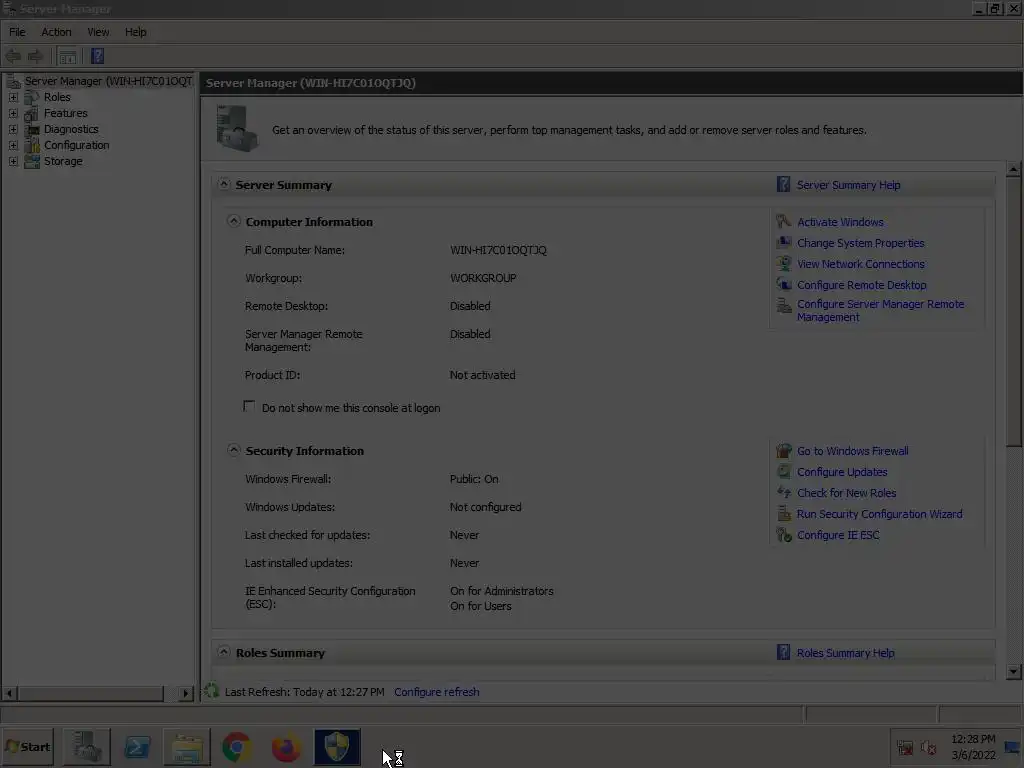Viewport: 1024px width, 768px height.
Task: Expand the Diagnostics tree node
Action: 13,129
